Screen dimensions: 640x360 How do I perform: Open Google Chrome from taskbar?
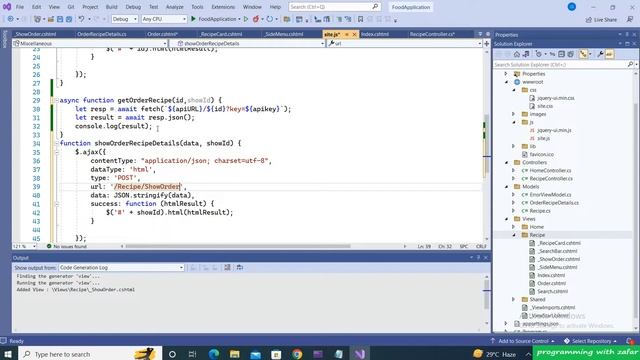(297, 354)
